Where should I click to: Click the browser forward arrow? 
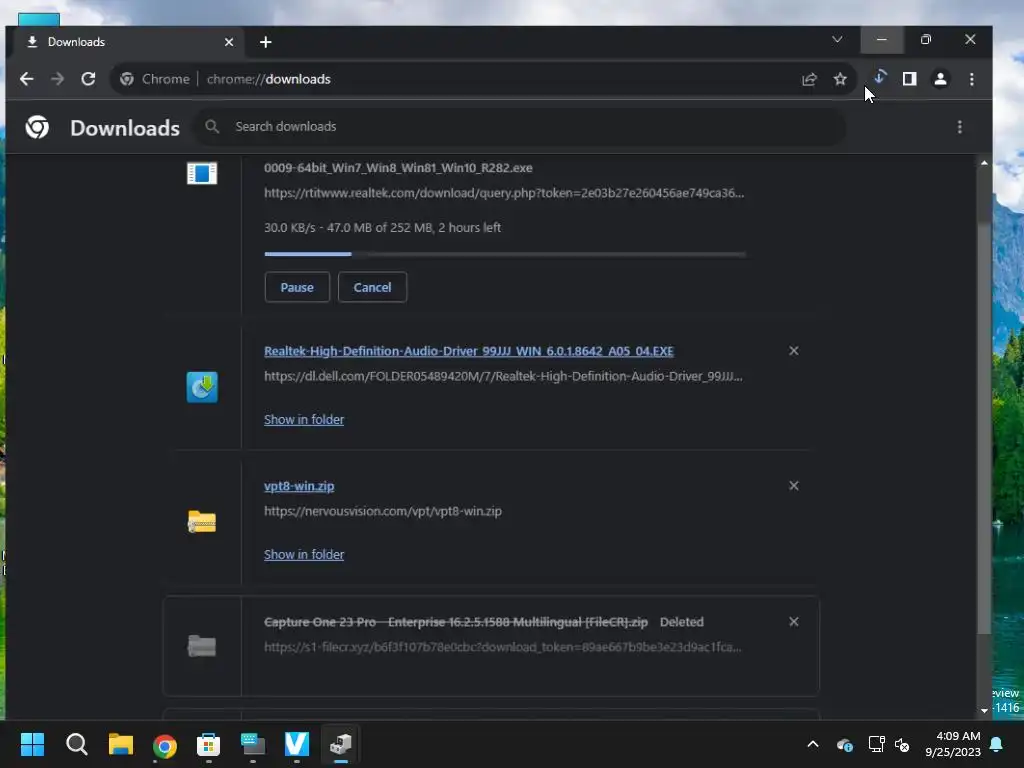click(x=57, y=79)
